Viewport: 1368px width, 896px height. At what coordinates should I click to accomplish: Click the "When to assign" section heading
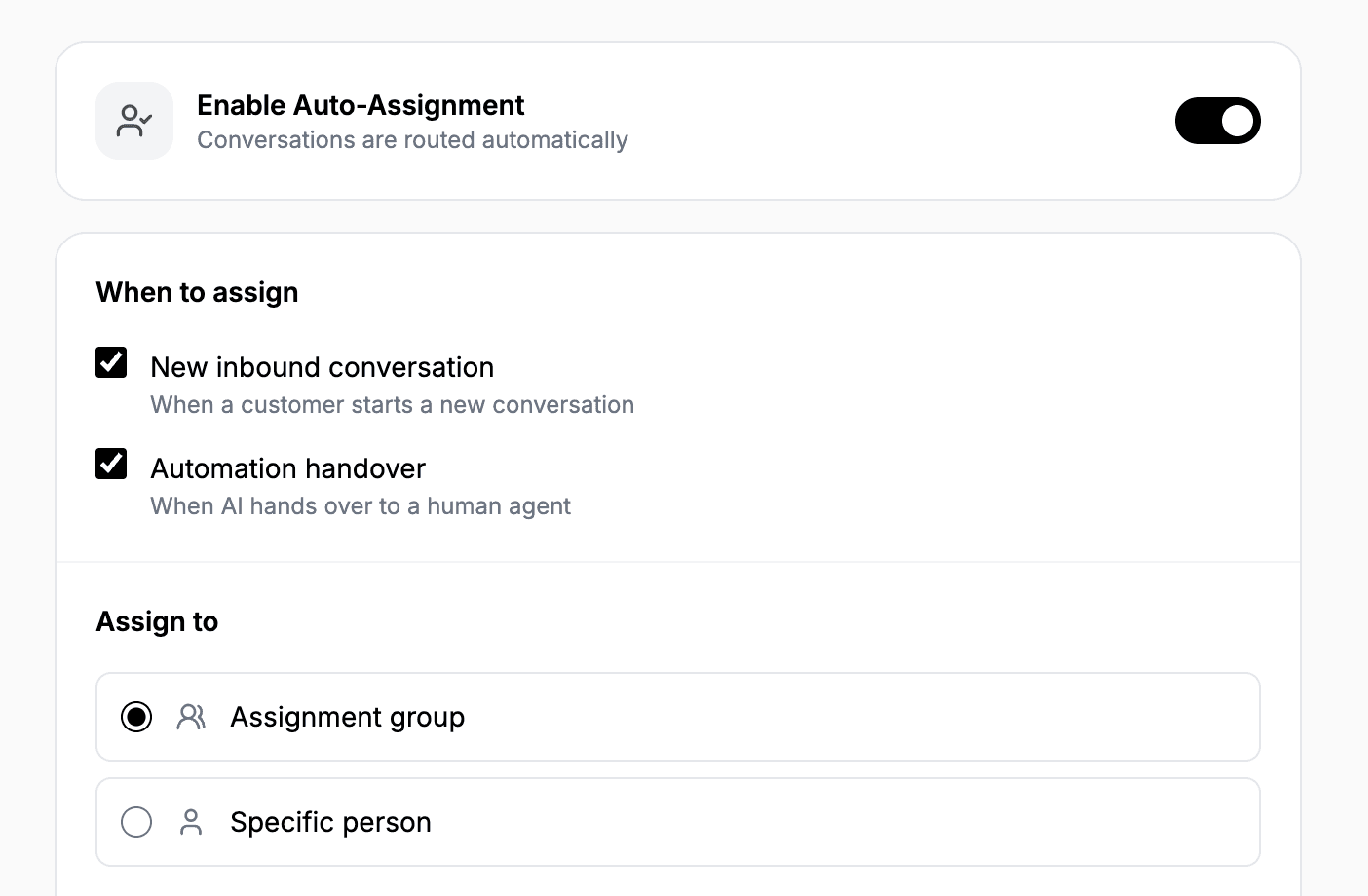point(197,292)
